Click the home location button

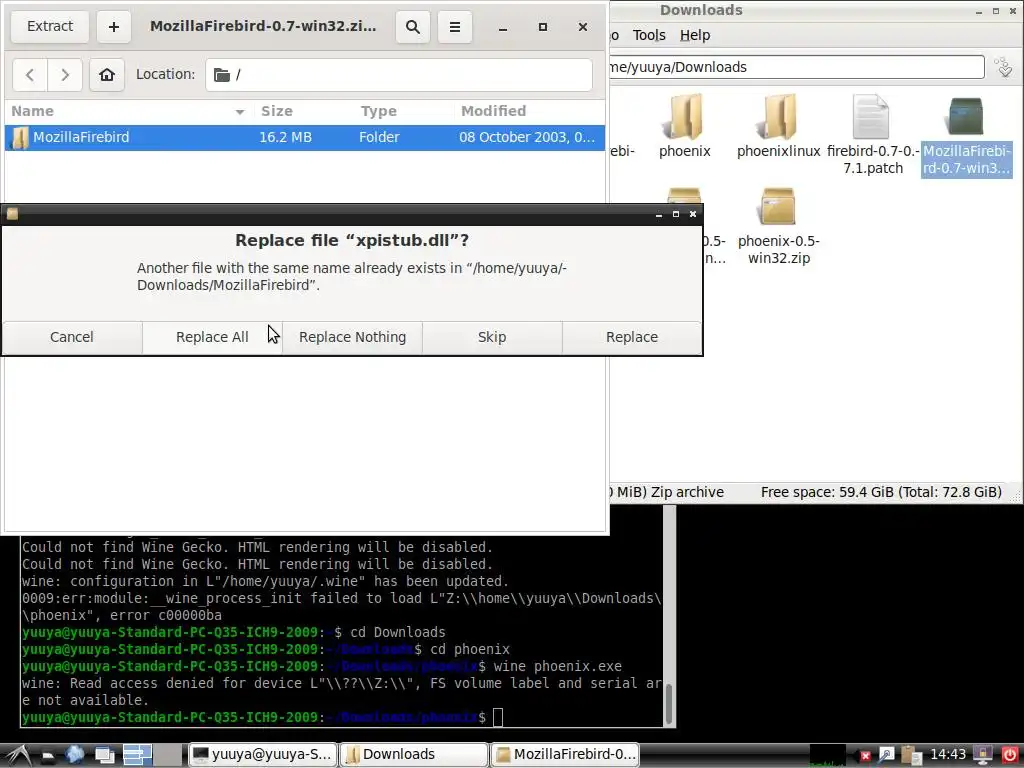[107, 74]
